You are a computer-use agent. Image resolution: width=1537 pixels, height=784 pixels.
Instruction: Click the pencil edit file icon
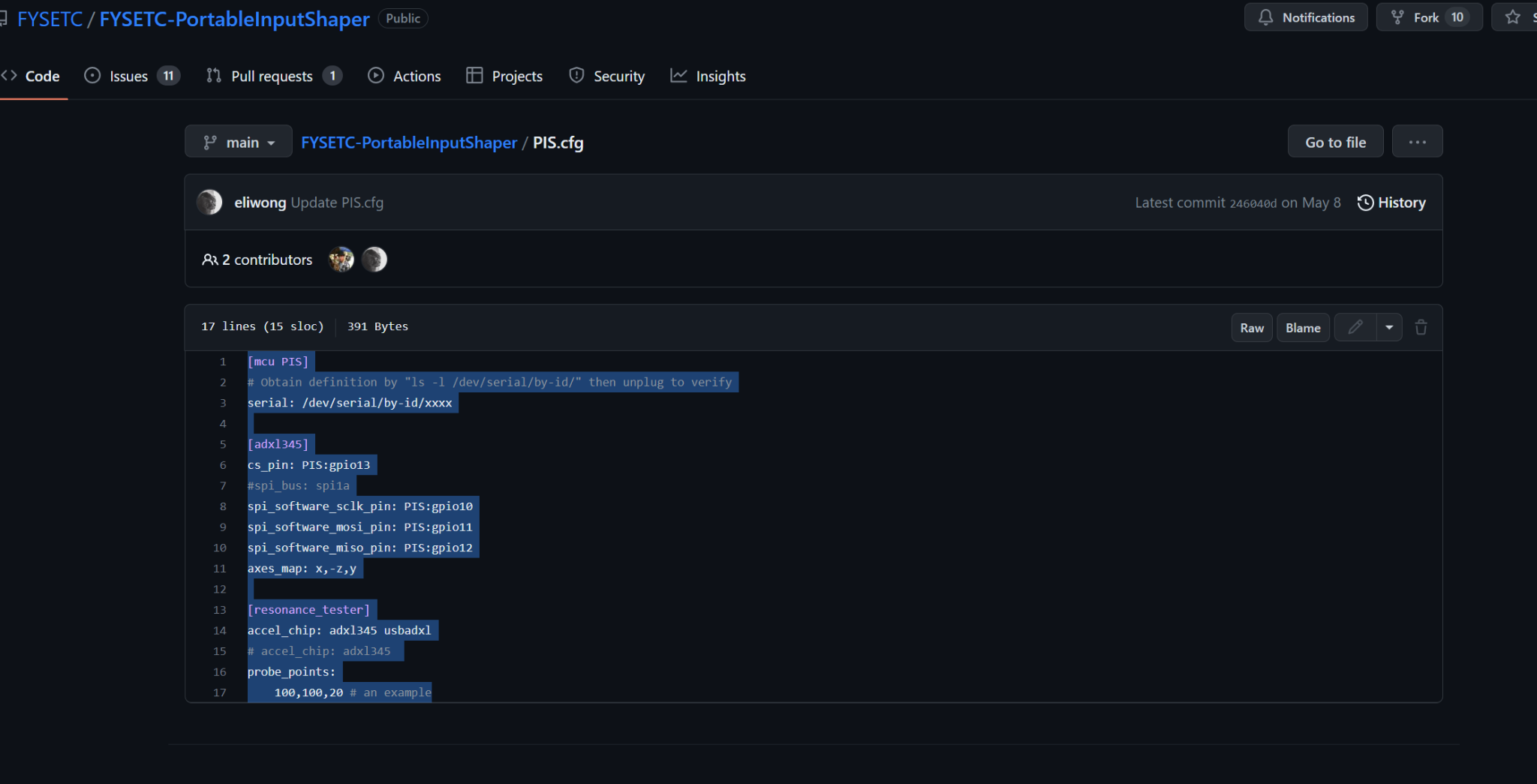coord(1355,327)
